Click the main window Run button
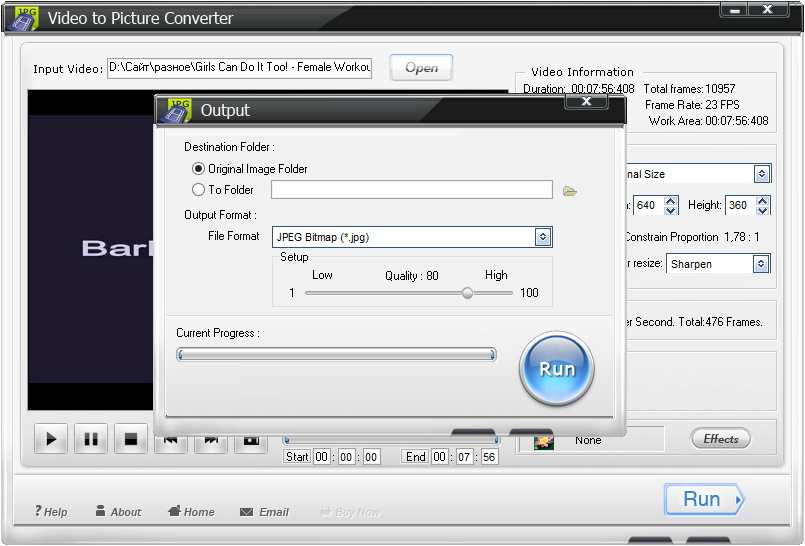This screenshot has width=805, height=546. (704, 499)
